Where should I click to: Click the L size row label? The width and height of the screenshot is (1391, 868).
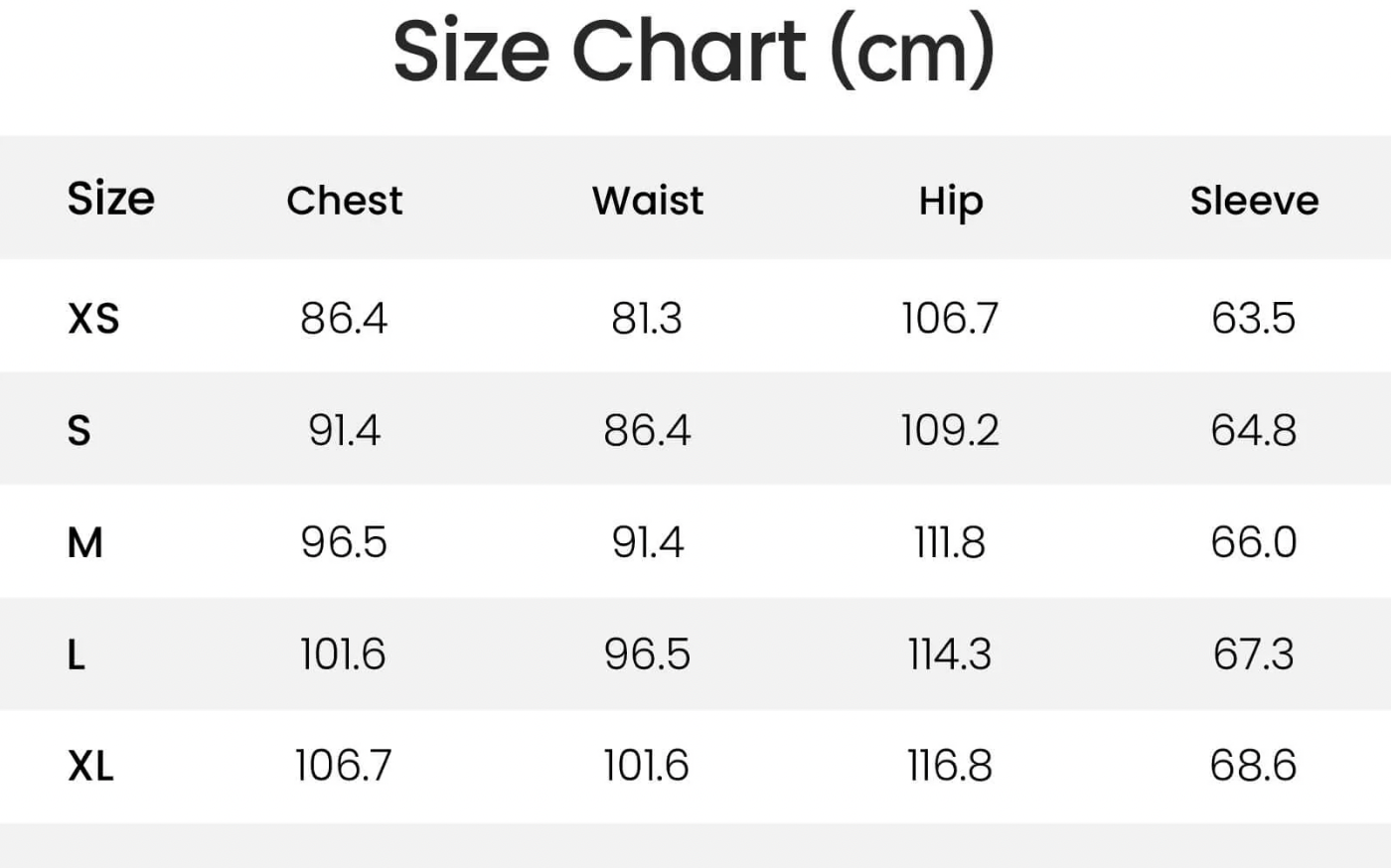pos(77,655)
